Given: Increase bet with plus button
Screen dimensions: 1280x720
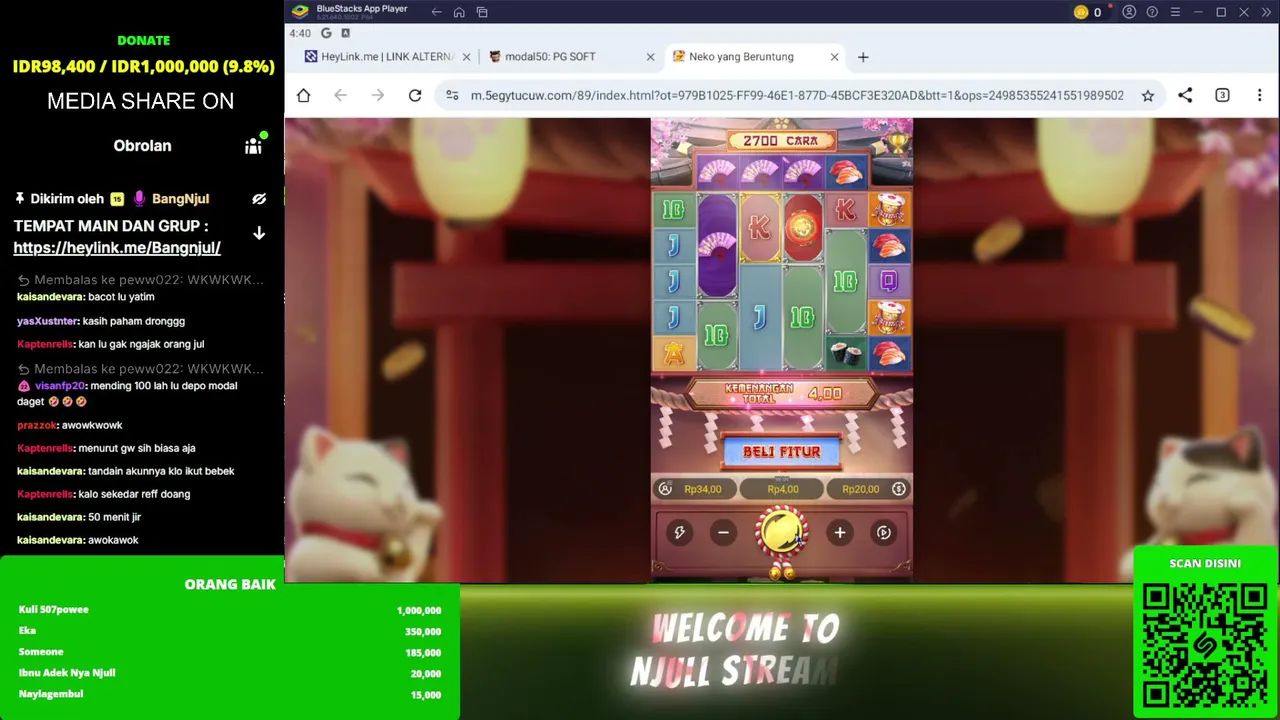Looking at the screenshot, I should click(x=840, y=533).
